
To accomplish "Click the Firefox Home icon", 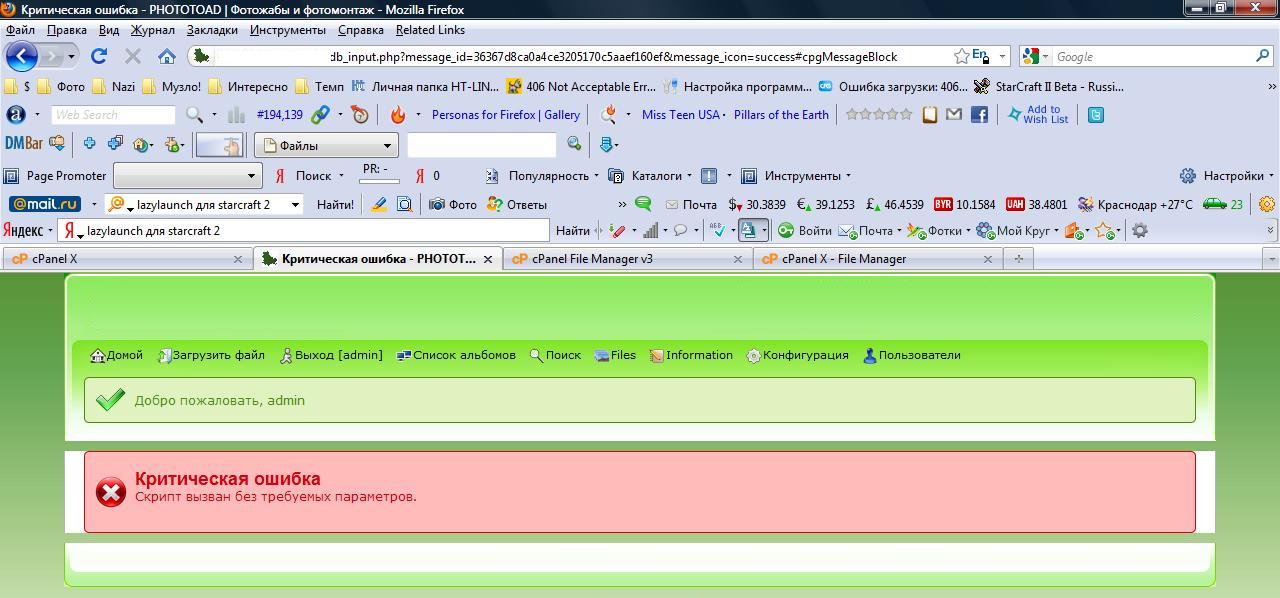I will [167, 57].
